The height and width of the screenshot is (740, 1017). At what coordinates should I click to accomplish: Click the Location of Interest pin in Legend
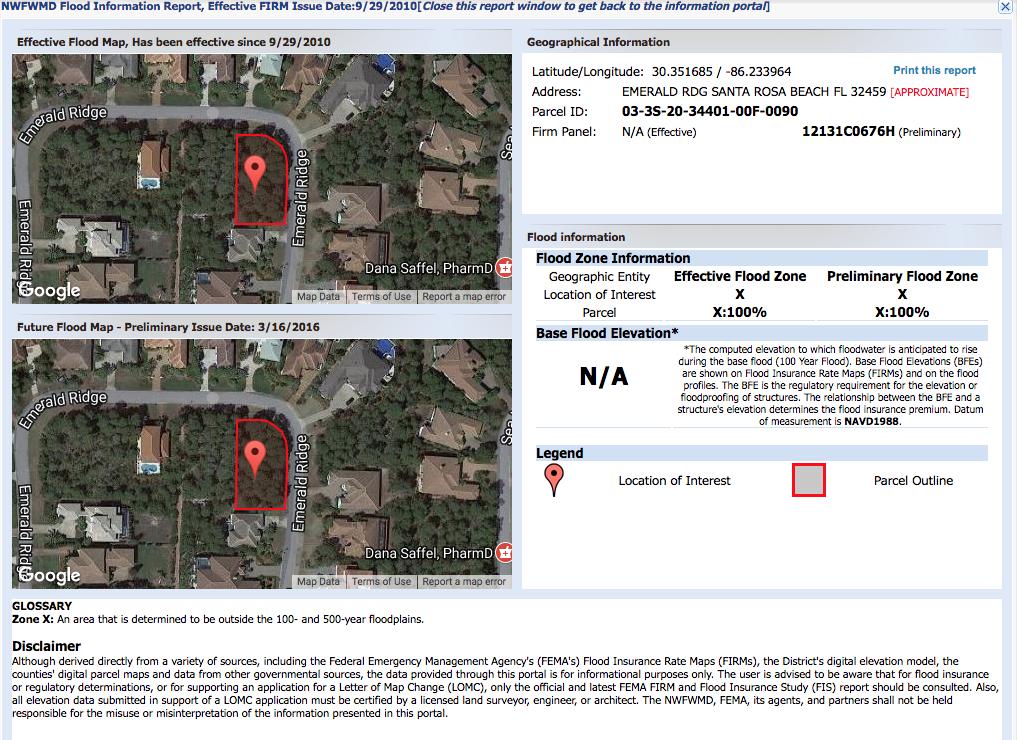(554, 481)
